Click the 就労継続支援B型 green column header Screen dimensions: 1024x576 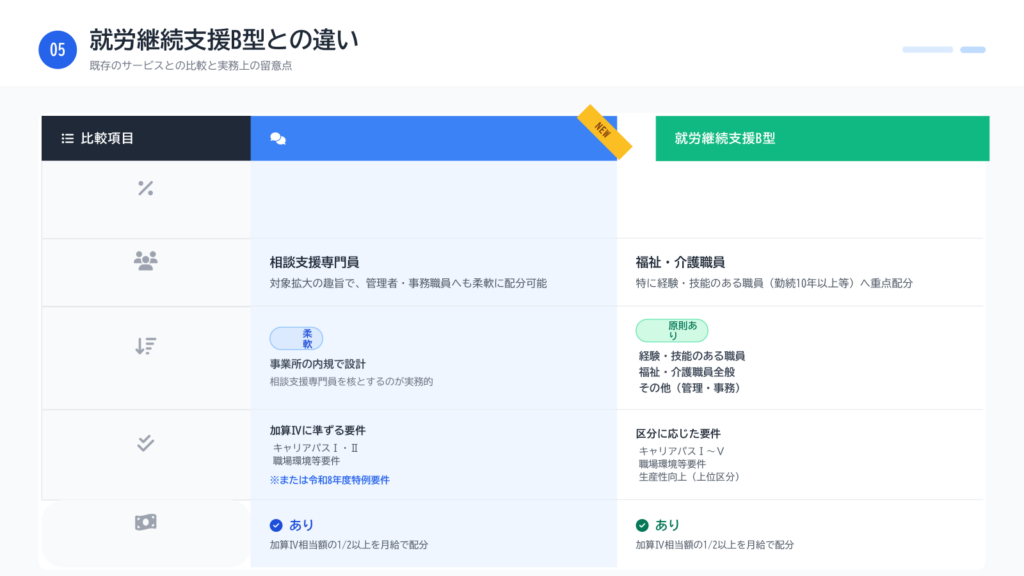822,138
